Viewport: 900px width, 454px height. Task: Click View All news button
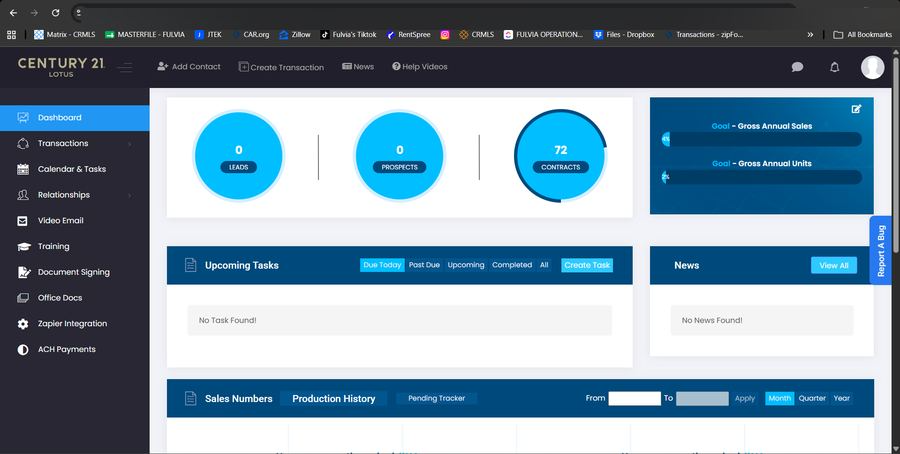834,265
